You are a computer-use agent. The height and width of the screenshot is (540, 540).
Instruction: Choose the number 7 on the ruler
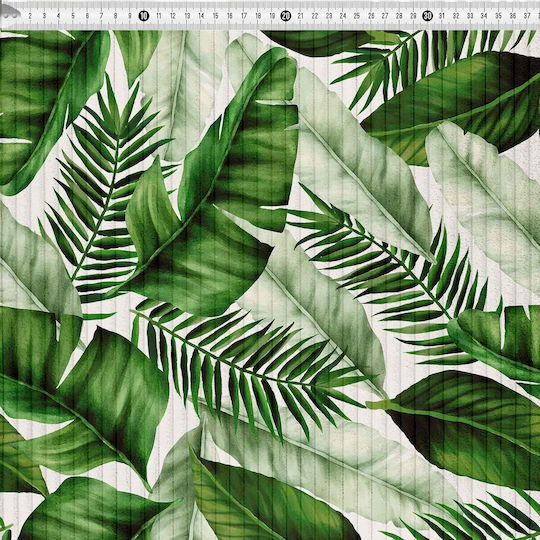pos(101,16)
